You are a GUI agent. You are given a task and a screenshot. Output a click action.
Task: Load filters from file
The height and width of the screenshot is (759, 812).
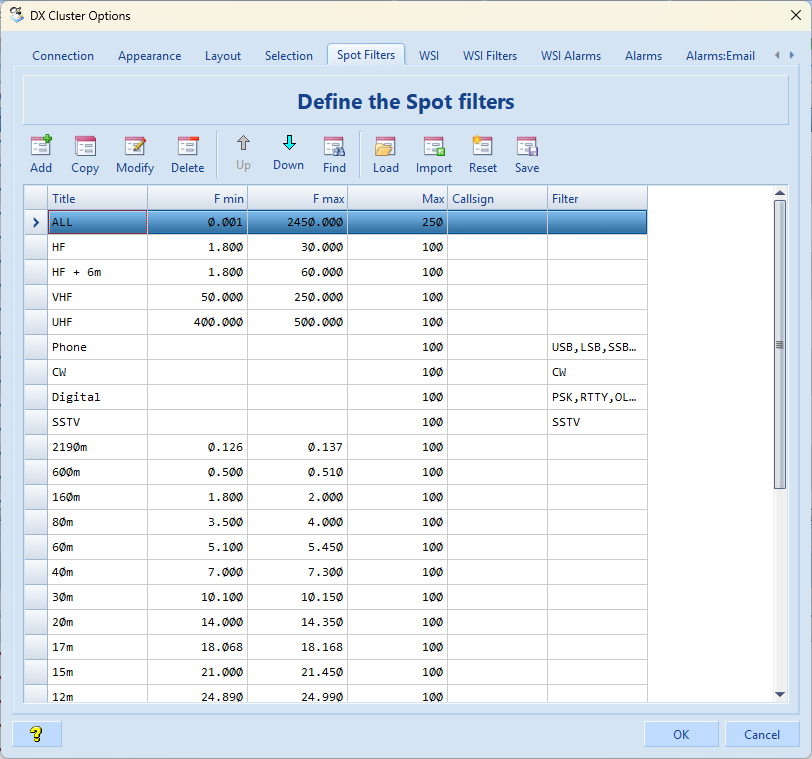point(386,154)
